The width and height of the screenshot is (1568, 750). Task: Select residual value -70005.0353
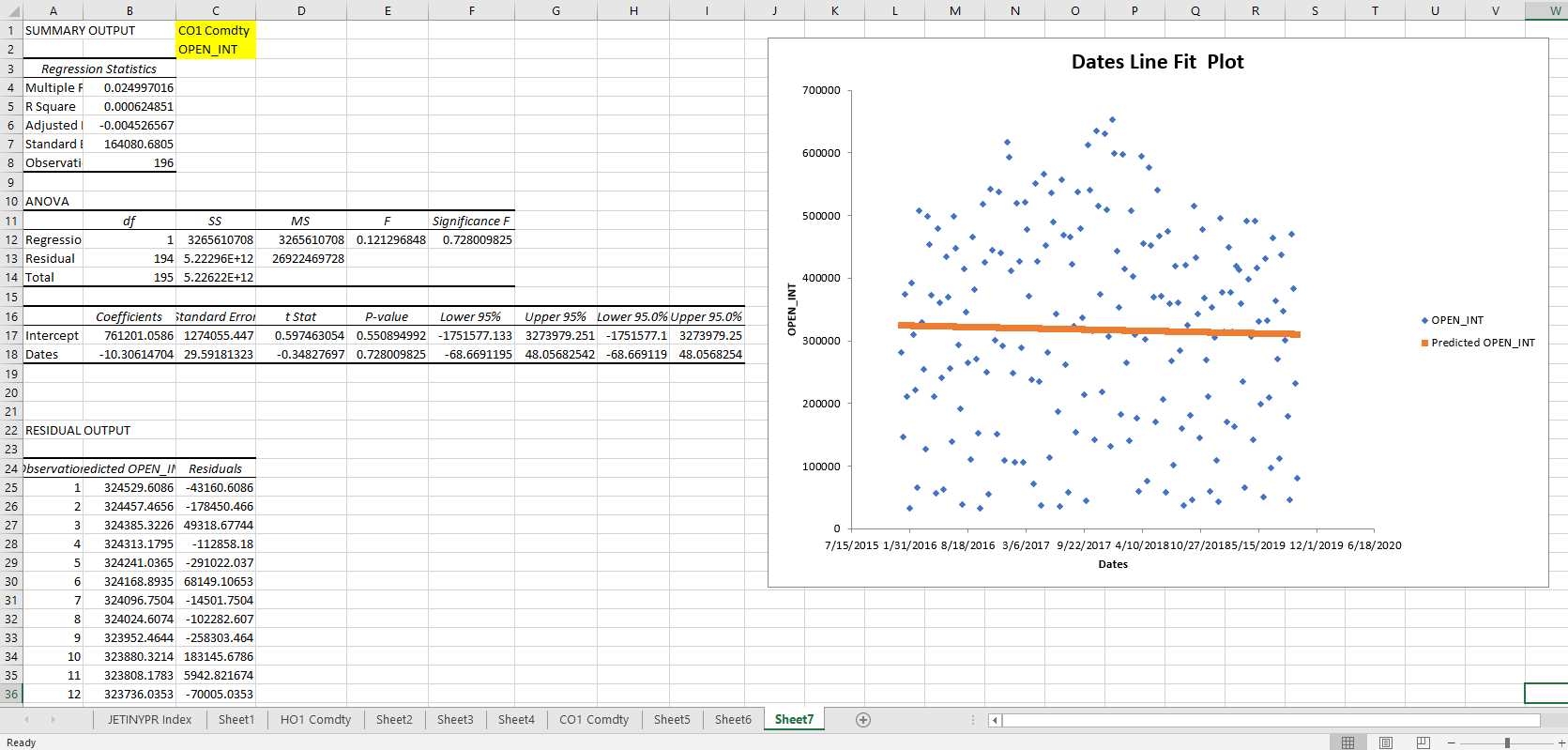[x=216, y=694]
